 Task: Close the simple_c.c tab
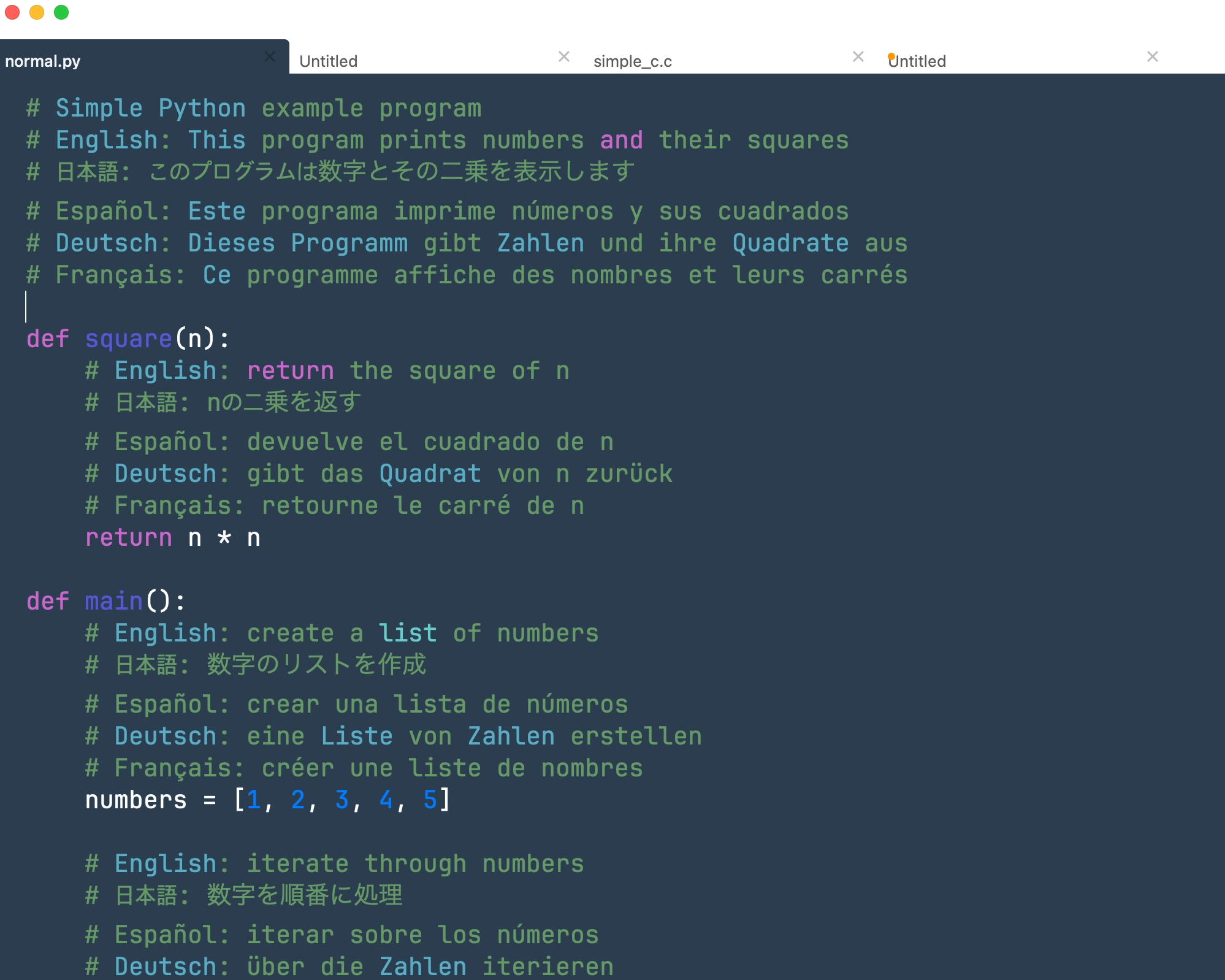[x=858, y=56]
